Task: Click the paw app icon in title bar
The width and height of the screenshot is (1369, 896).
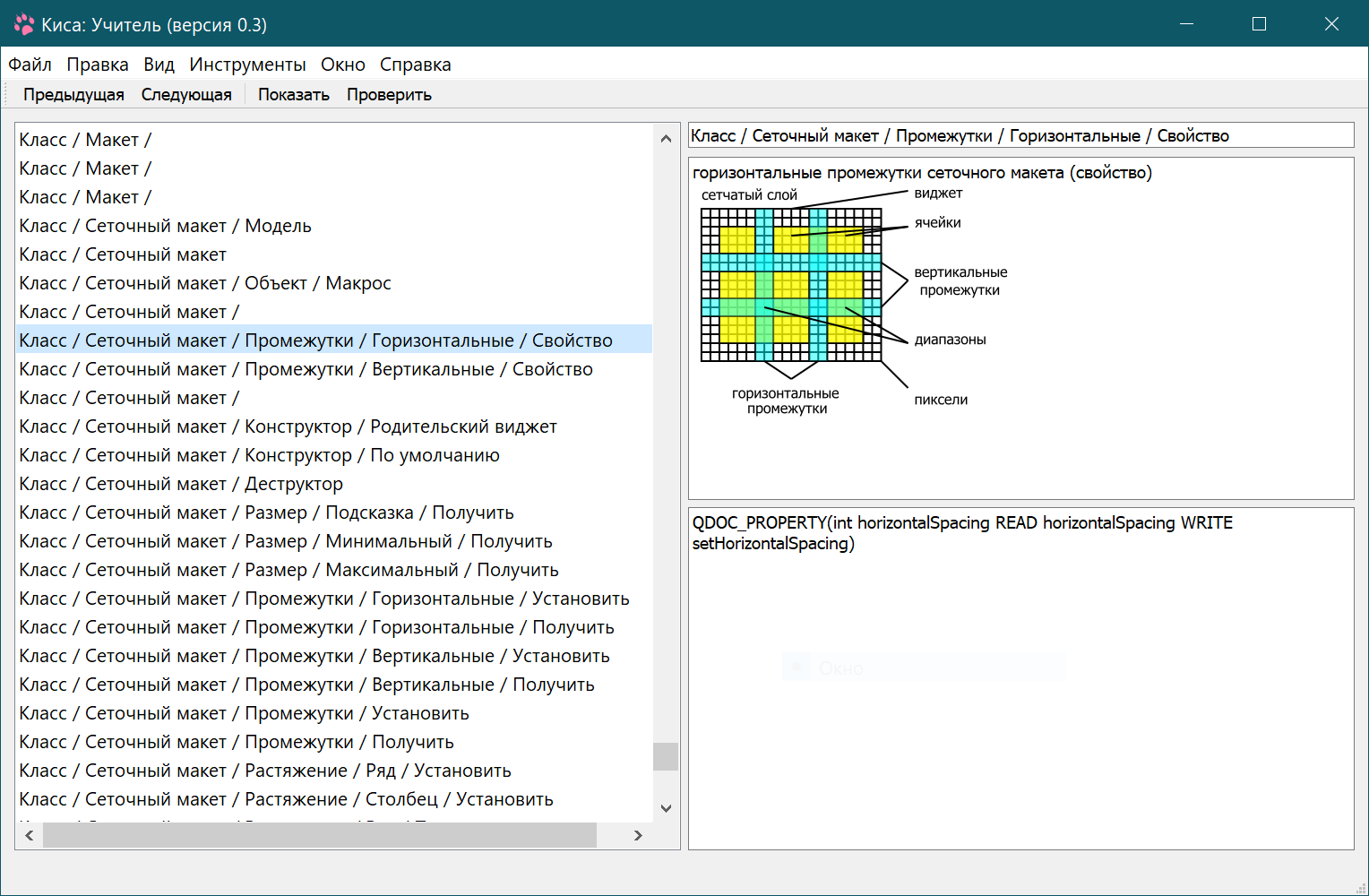Action: click(x=24, y=24)
